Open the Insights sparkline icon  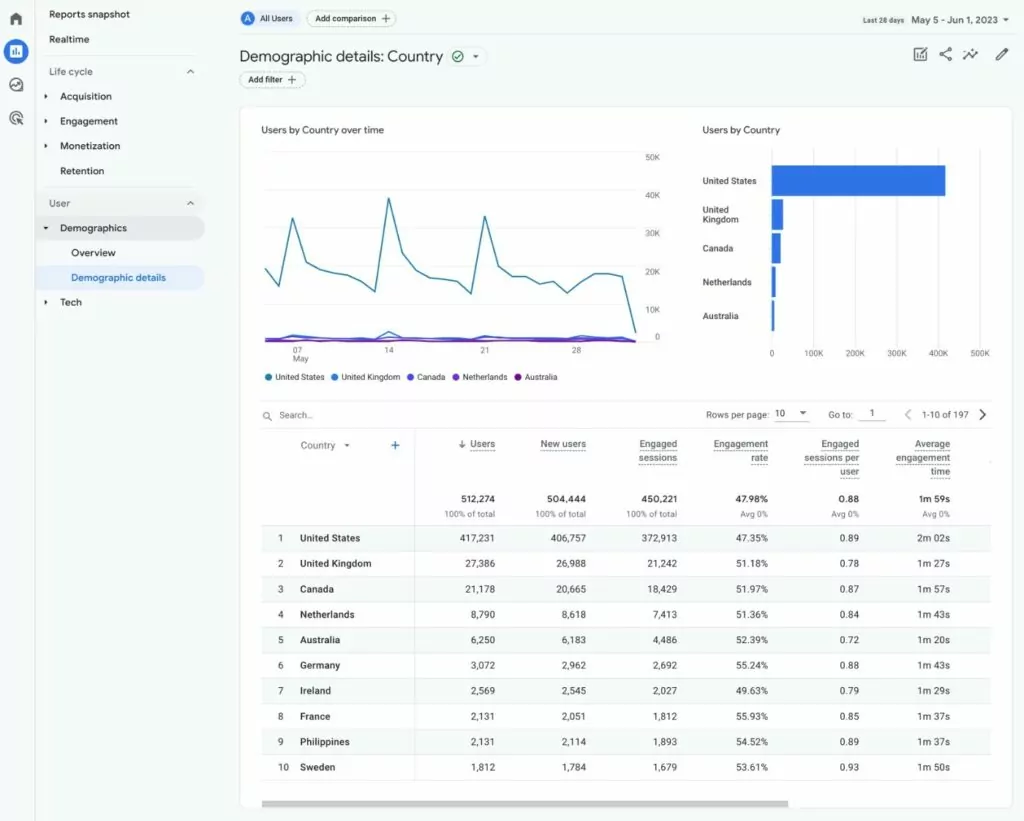tap(970, 54)
